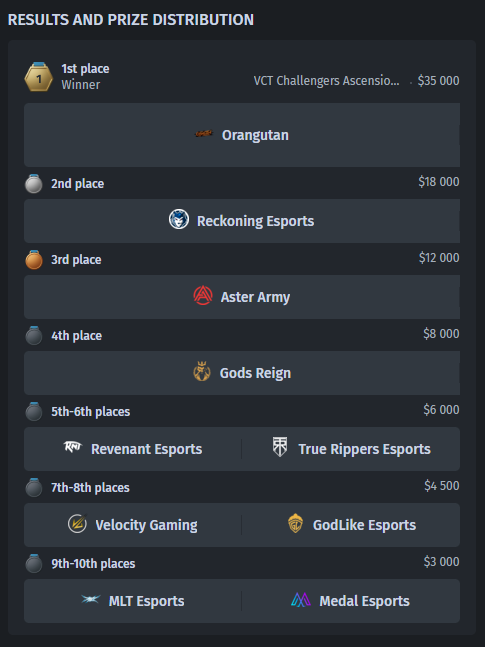Click the Gods Reign crown logo

coord(202,371)
